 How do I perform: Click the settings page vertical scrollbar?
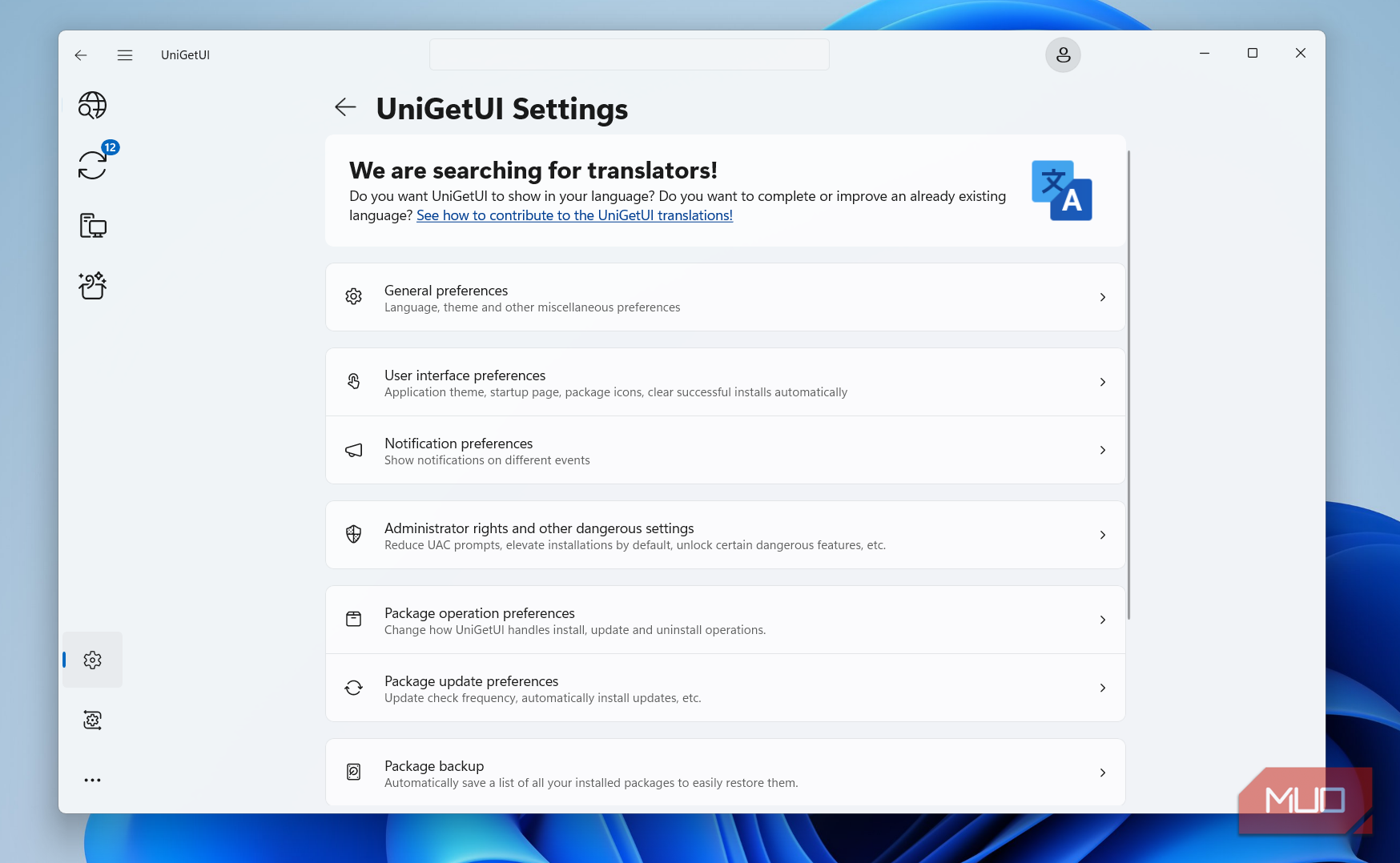coord(1128,384)
